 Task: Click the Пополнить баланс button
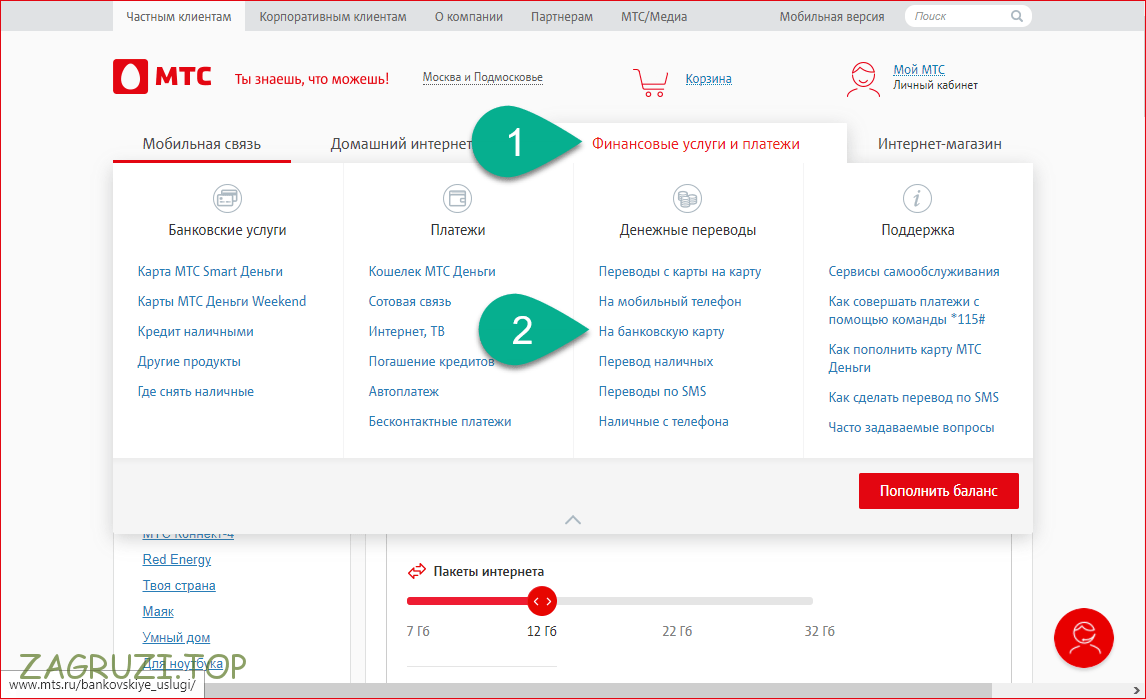click(938, 491)
